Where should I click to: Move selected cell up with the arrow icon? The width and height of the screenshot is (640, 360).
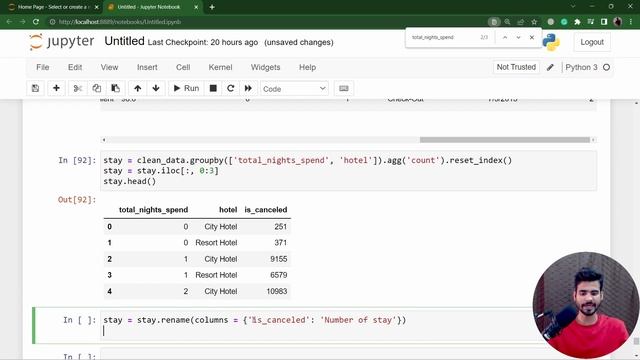pos(138,88)
